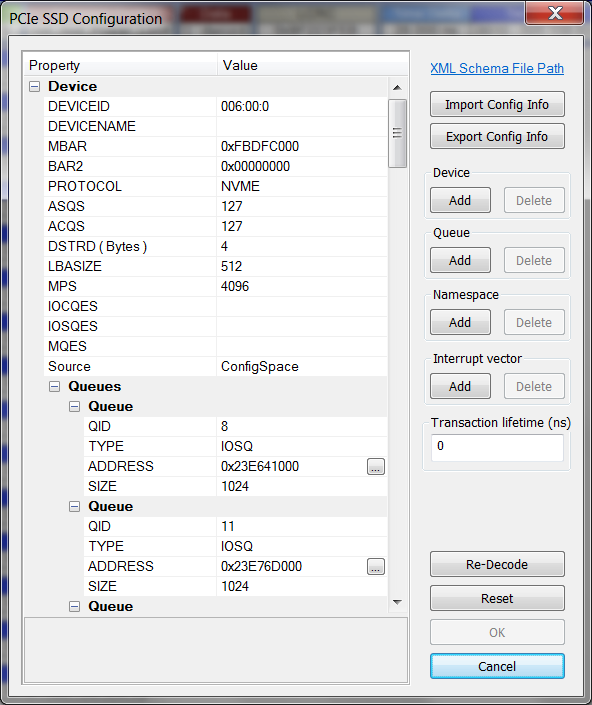Collapse the Queues tree node

coord(54,386)
